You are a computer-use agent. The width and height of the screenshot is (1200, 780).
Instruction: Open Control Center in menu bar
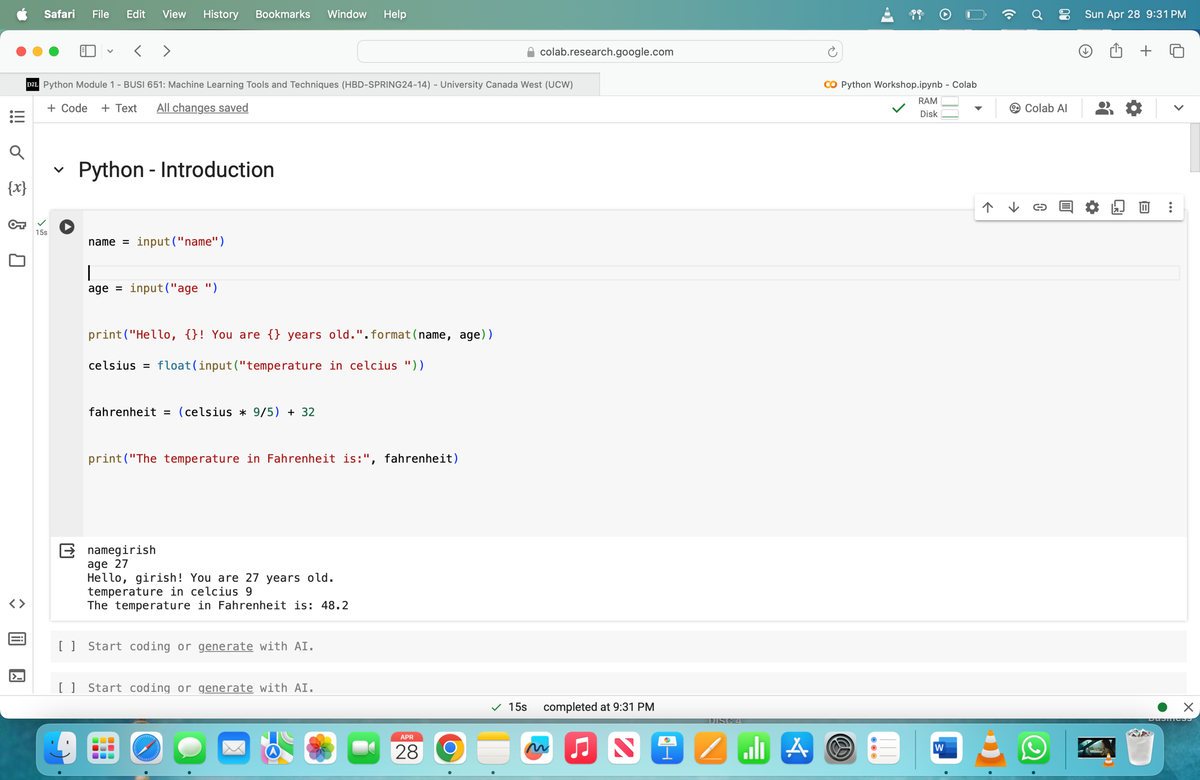(1063, 14)
